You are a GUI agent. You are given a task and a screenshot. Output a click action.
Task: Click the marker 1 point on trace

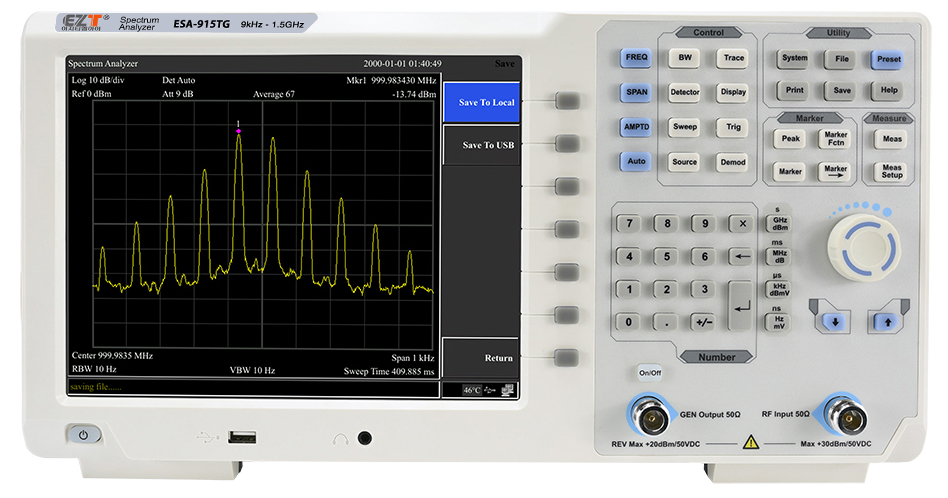point(238,131)
